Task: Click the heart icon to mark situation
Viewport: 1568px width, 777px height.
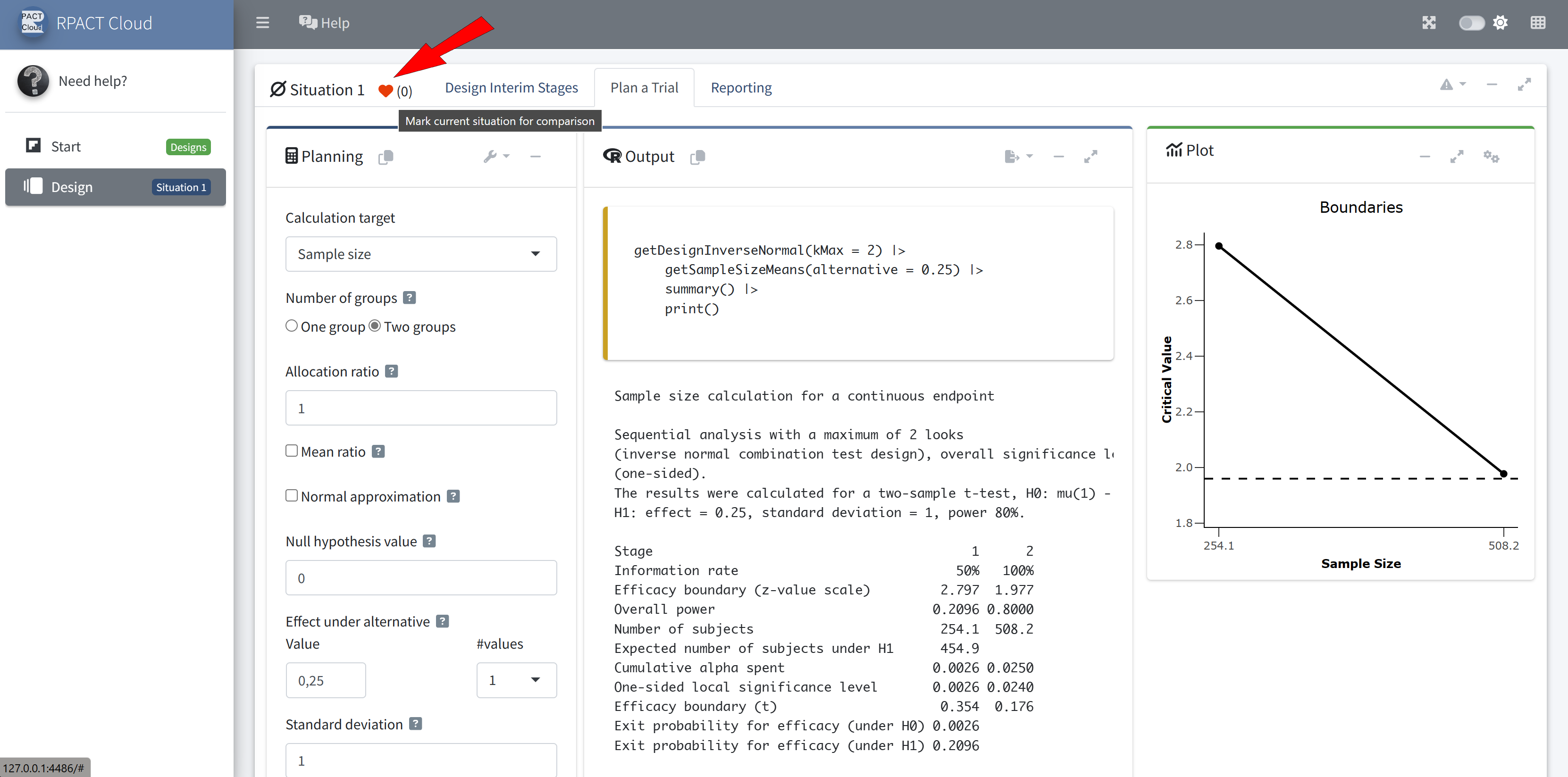Action: pyautogui.click(x=386, y=91)
